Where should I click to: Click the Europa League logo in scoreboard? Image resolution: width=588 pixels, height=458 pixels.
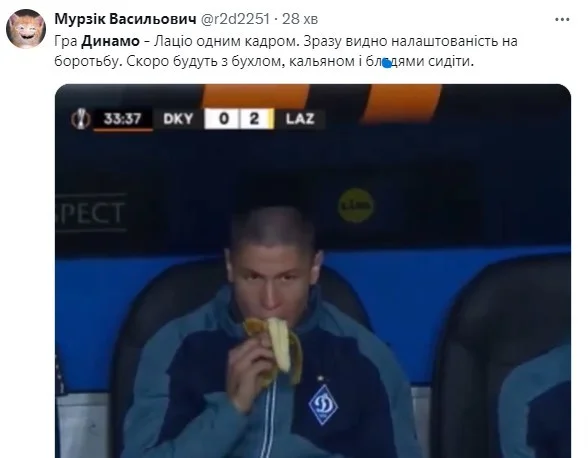(x=81, y=119)
